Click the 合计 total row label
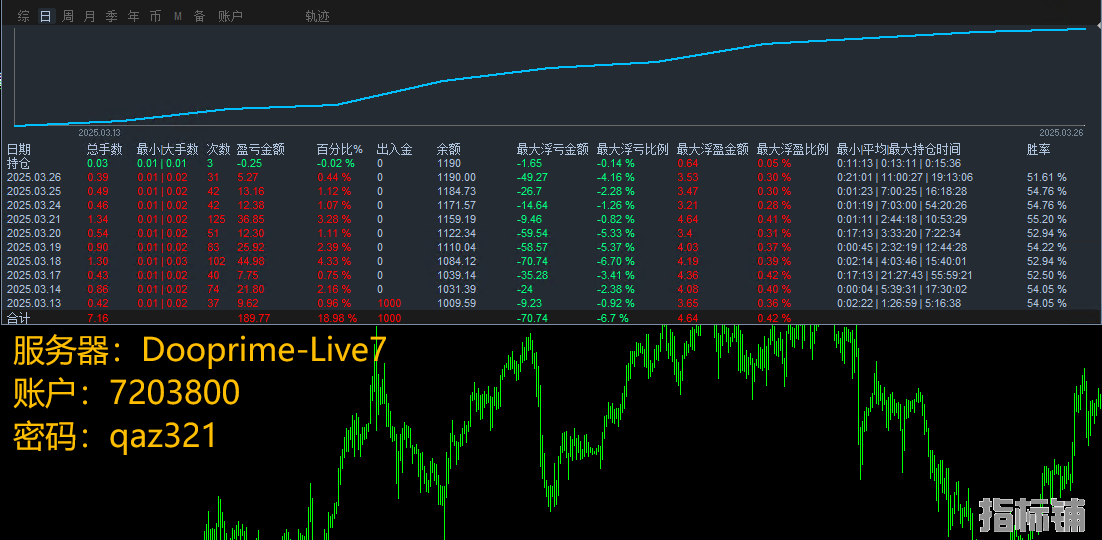 point(19,318)
